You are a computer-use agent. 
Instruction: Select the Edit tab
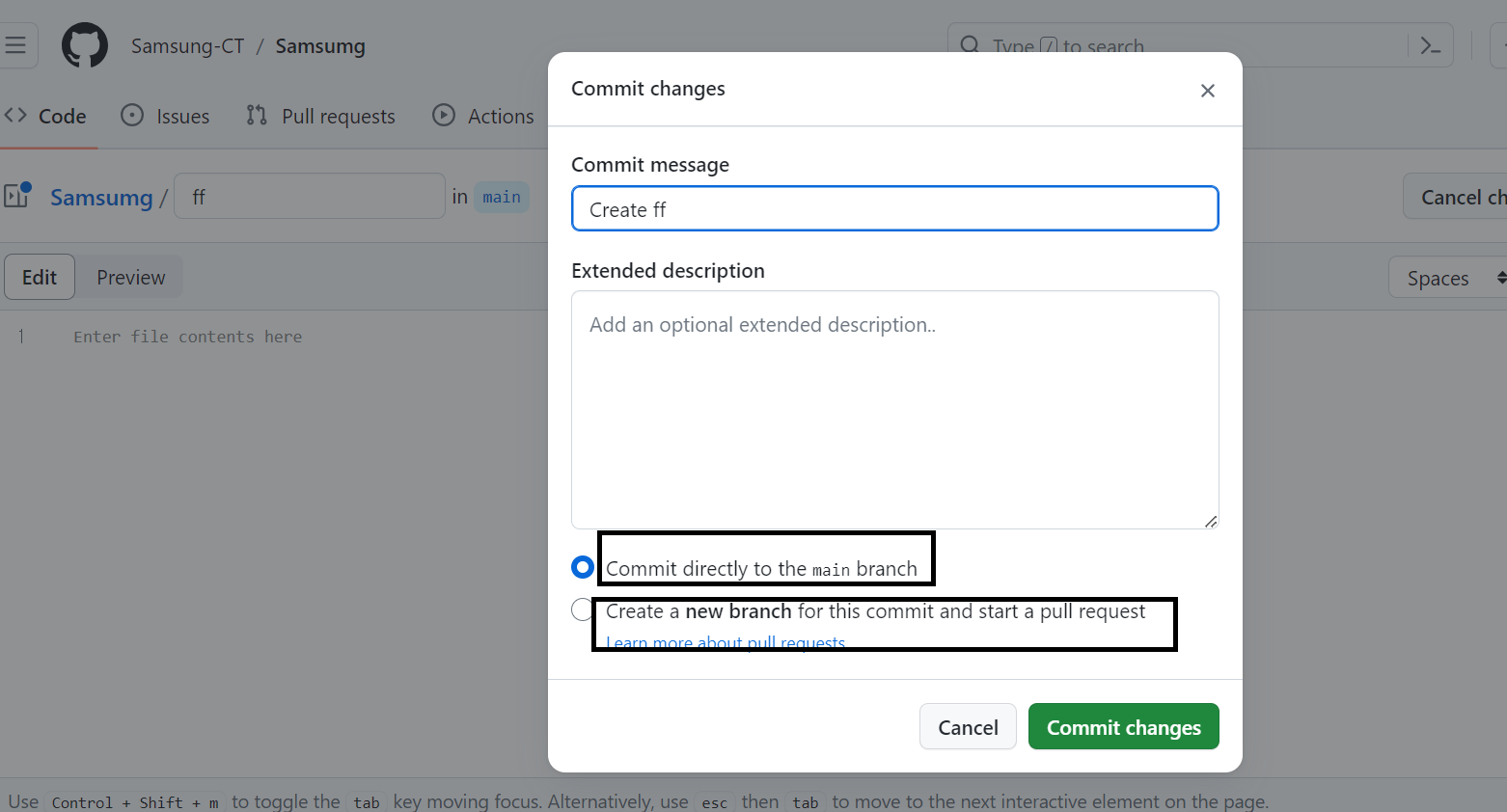40,278
